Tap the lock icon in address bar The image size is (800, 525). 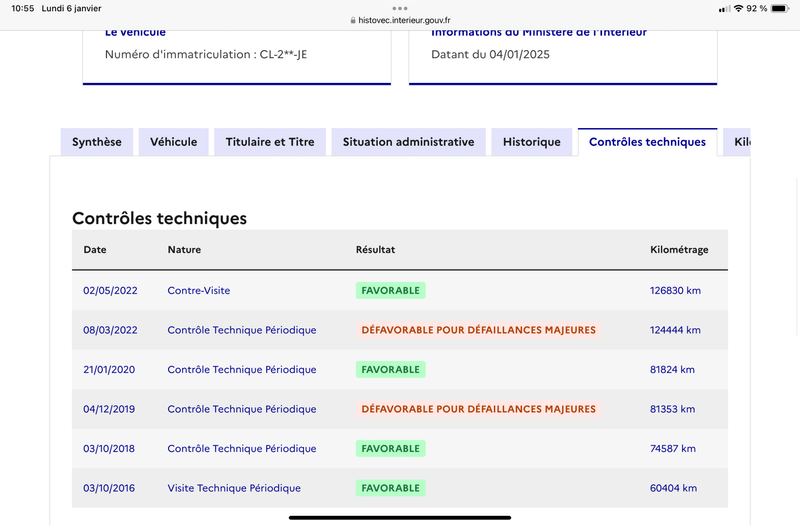click(353, 20)
